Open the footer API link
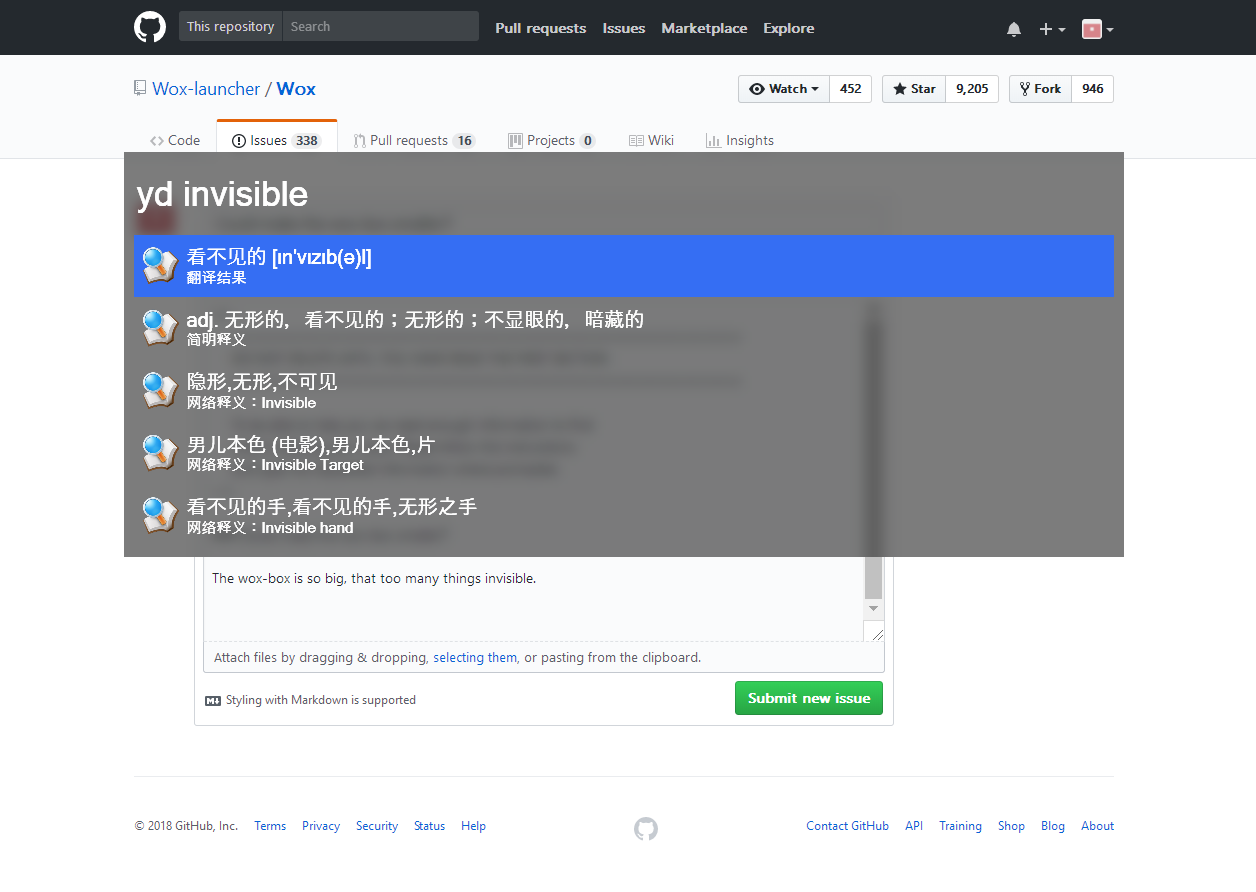The width and height of the screenshot is (1256, 892). [914, 826]
